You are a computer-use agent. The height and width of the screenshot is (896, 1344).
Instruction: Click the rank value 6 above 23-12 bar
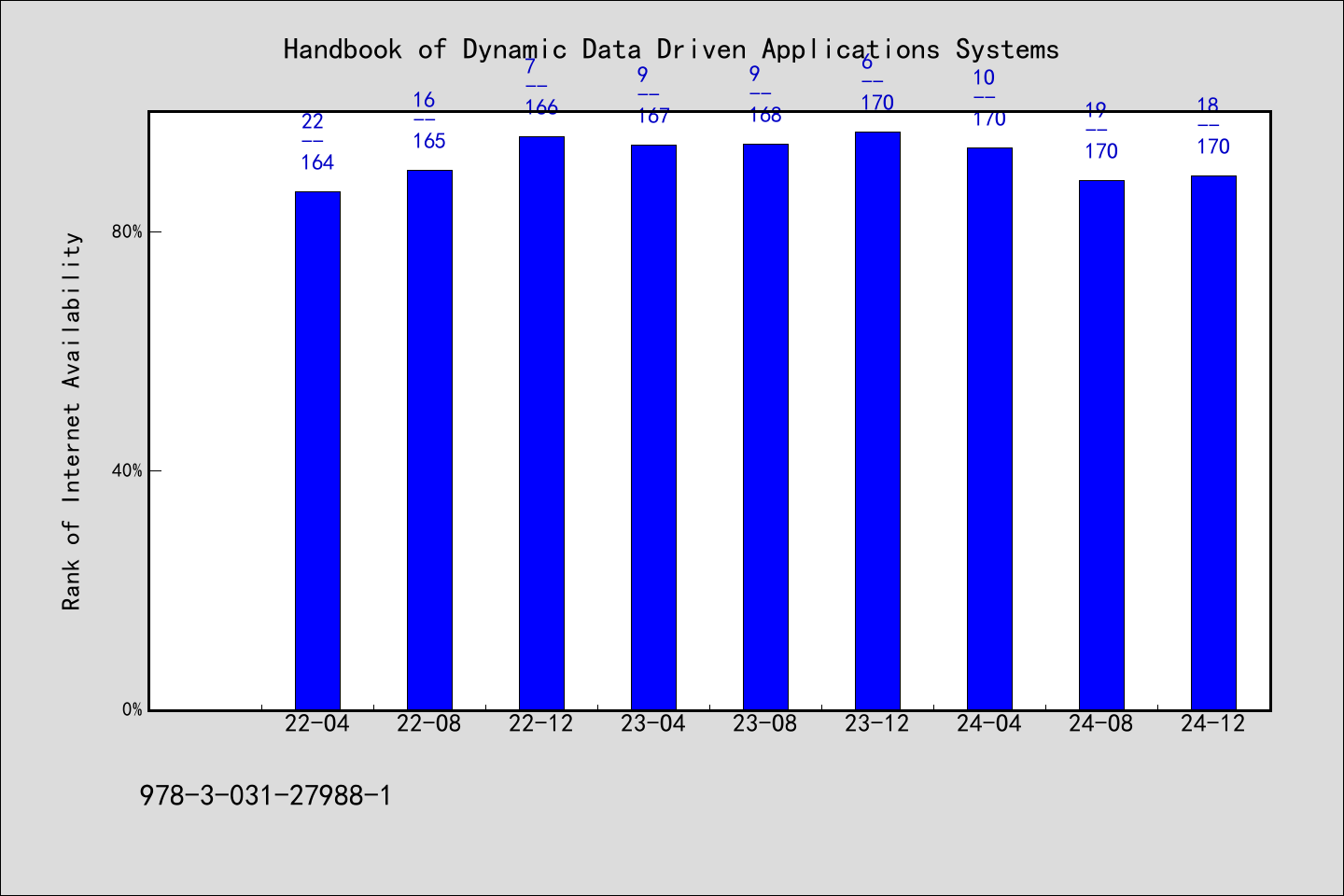click(x=866, y=63)
